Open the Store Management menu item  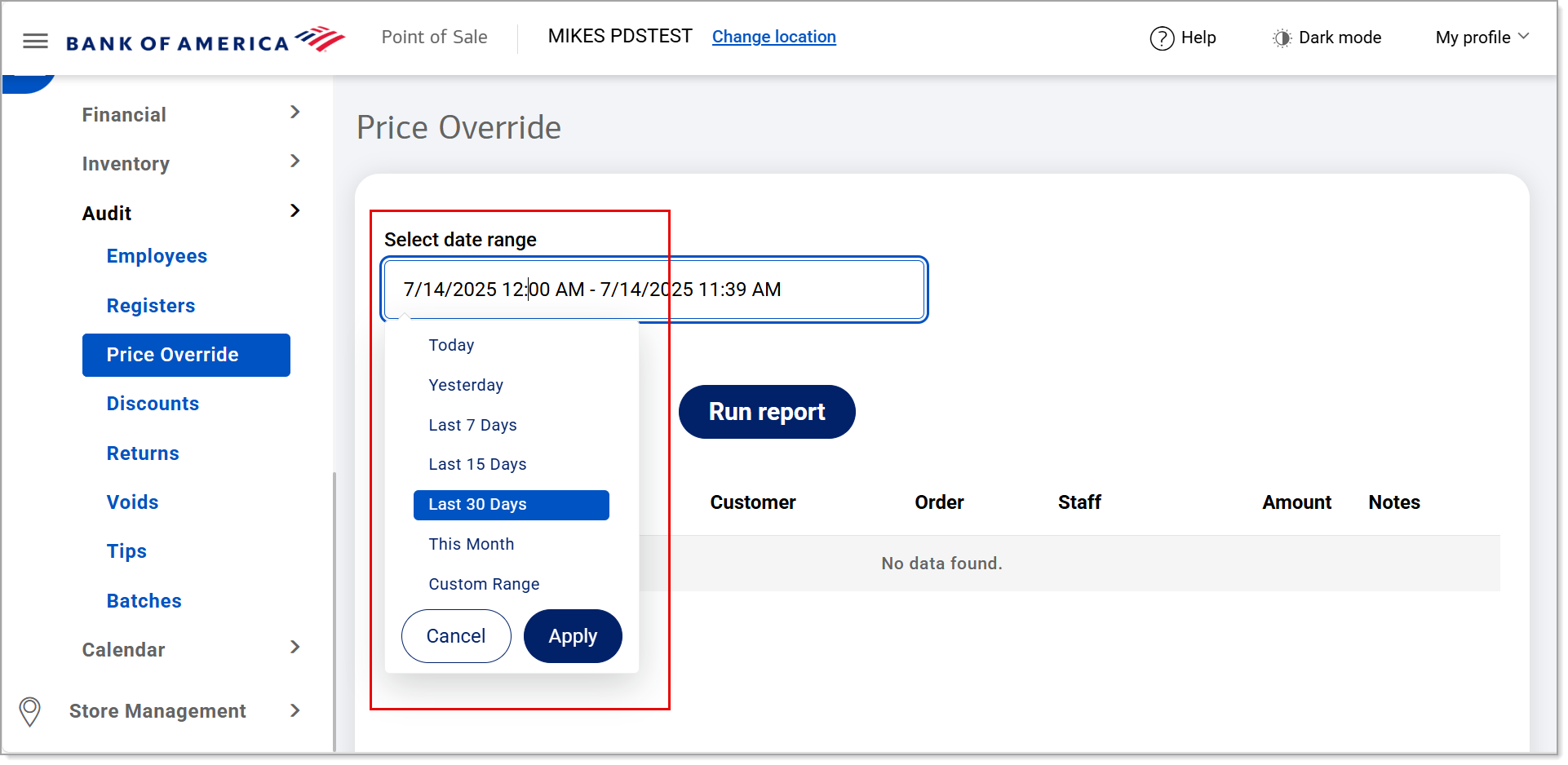tap(157, 711)
